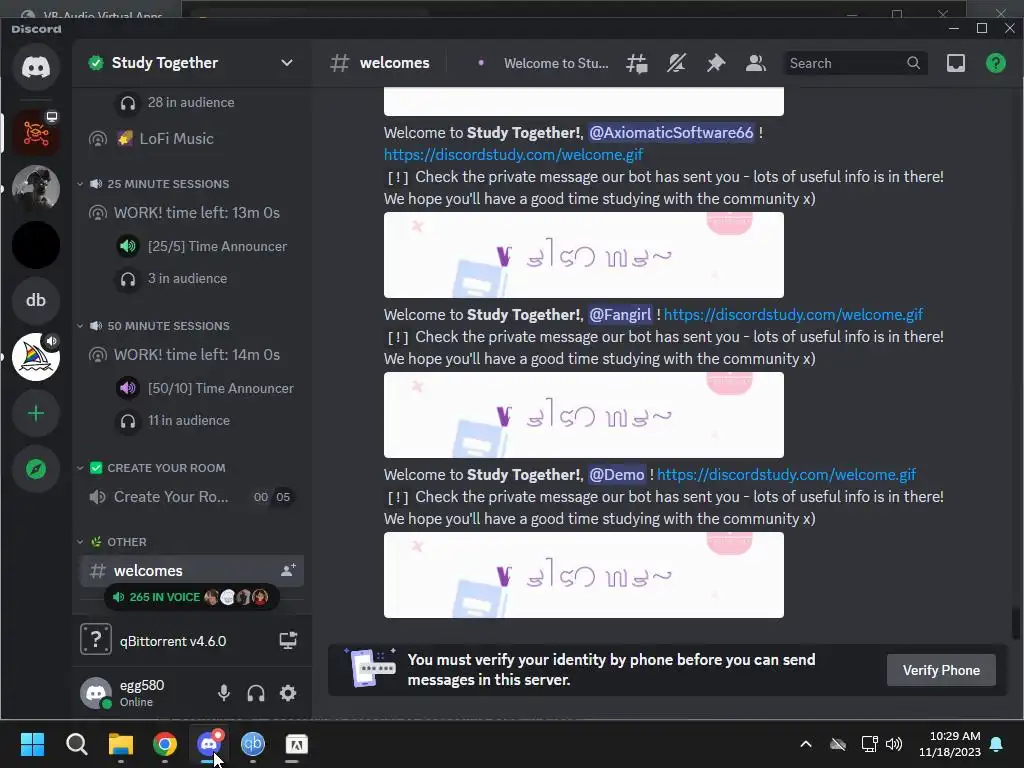
Task: Open the server with portrait avatar
Action: point(36,189)
